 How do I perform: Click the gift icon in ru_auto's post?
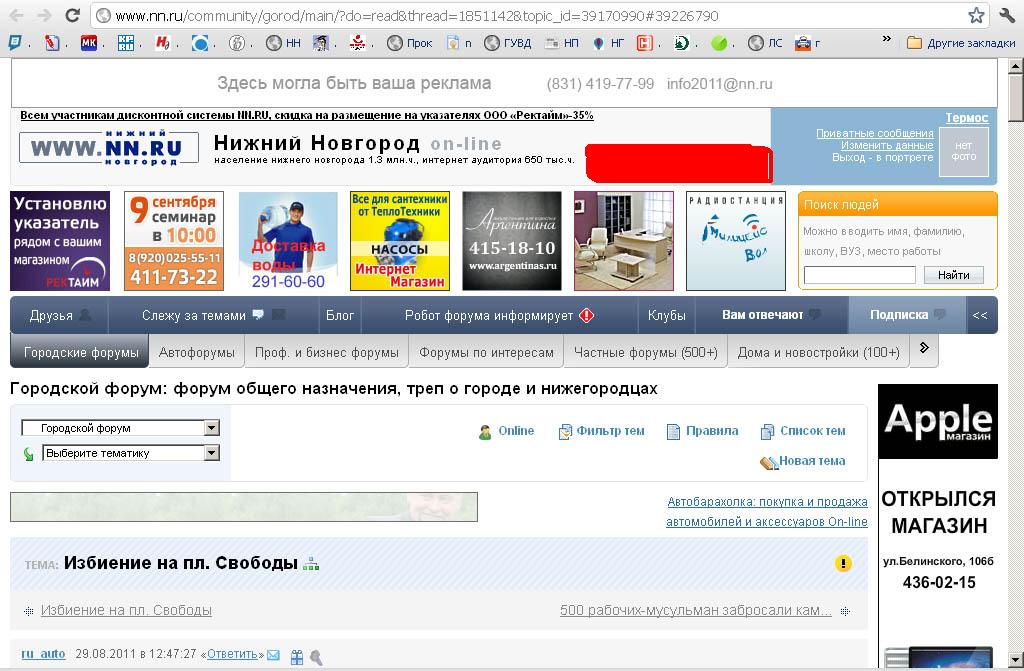296,657
